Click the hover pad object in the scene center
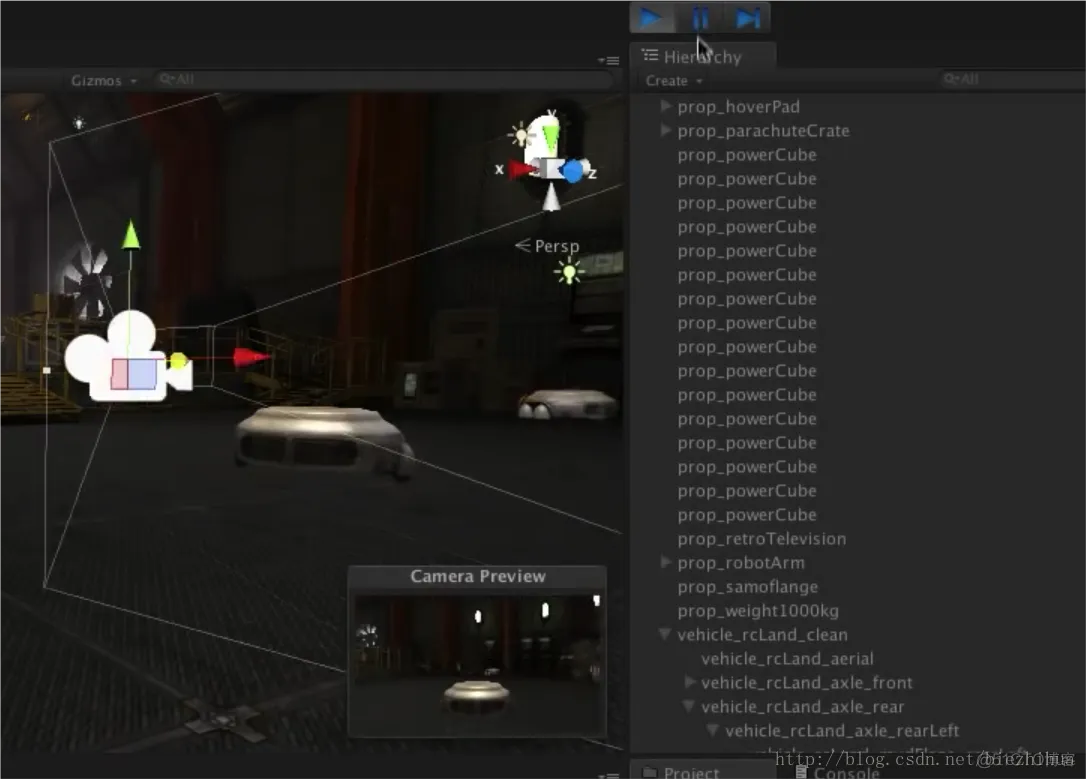This screenshot has width=1086, height=779. pyautogui.click(x=323, y=442)
